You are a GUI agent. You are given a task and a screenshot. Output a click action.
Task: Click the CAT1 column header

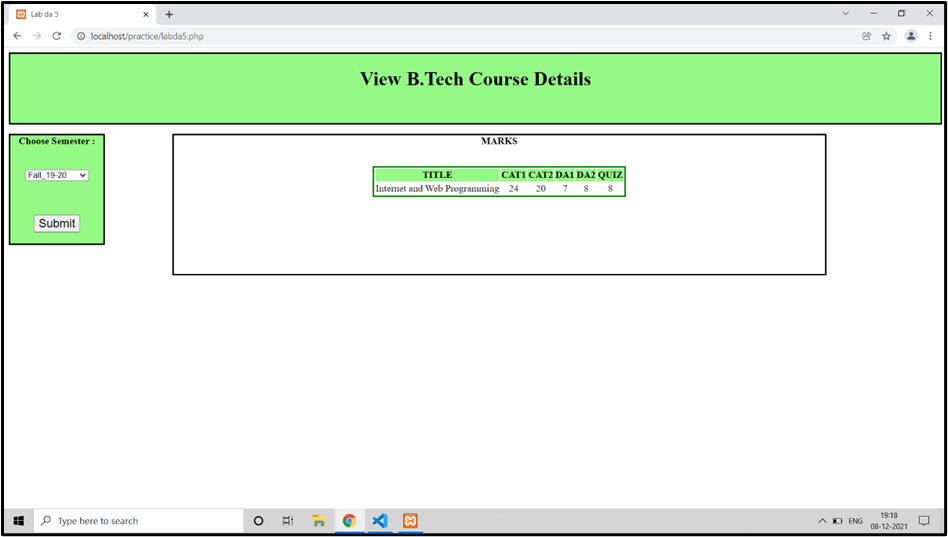(513, 175)
